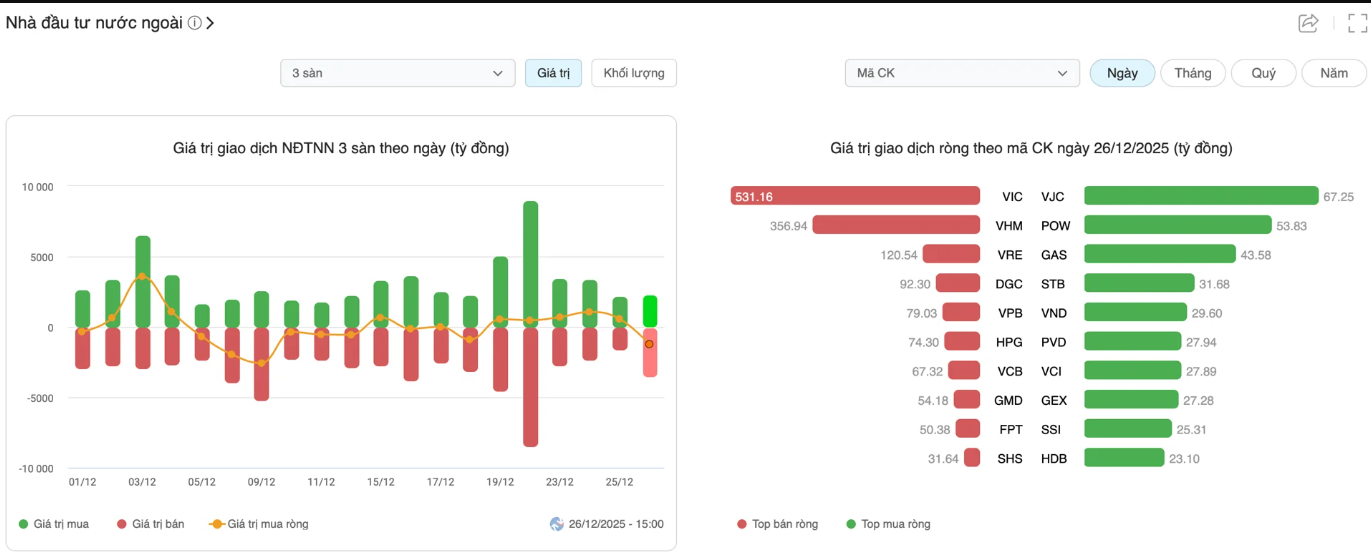
Task: Click the globe icon next to 26/12/2025 - 15:00
Action: [x=557, y=524]
